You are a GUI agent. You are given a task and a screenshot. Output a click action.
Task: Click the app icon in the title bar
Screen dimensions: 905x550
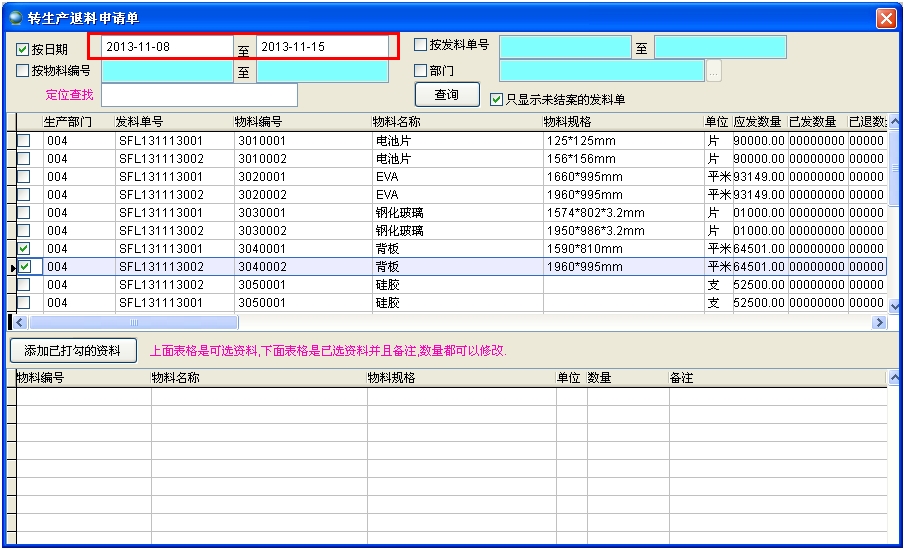[x=15, y=18]
